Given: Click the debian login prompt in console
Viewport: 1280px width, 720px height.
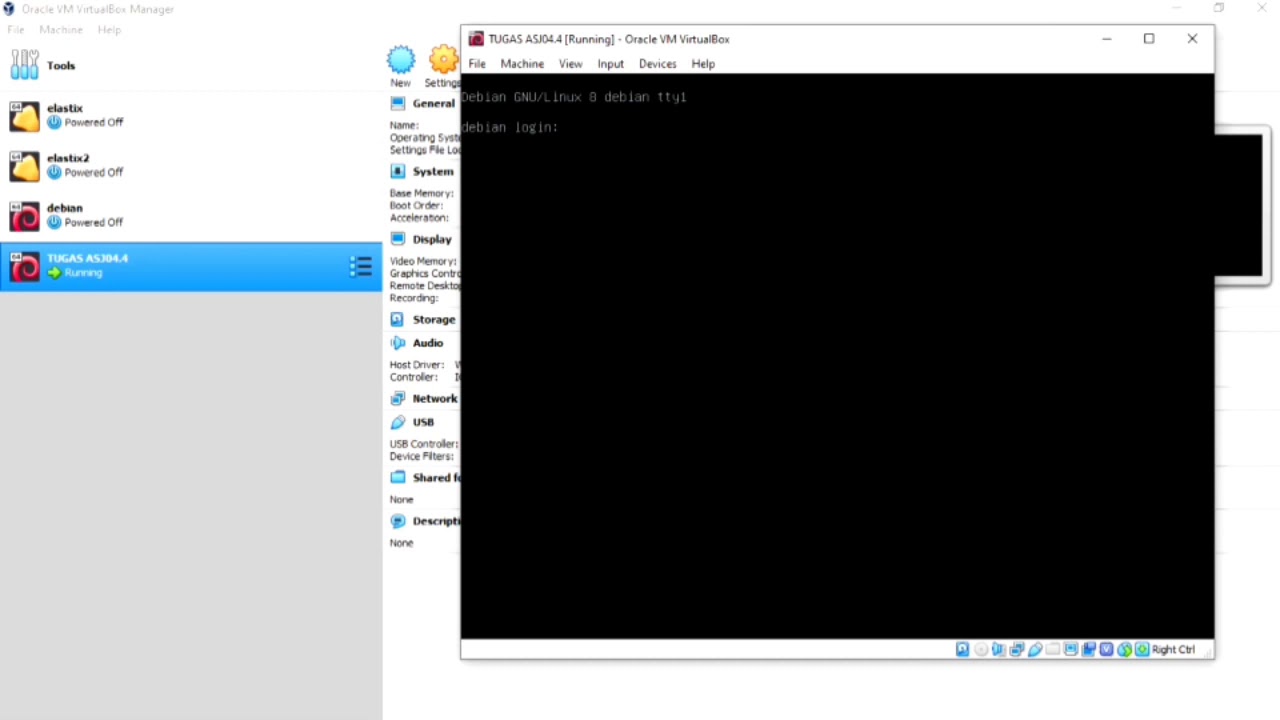Looking at the screenshot, I should (x=509, y=127).
